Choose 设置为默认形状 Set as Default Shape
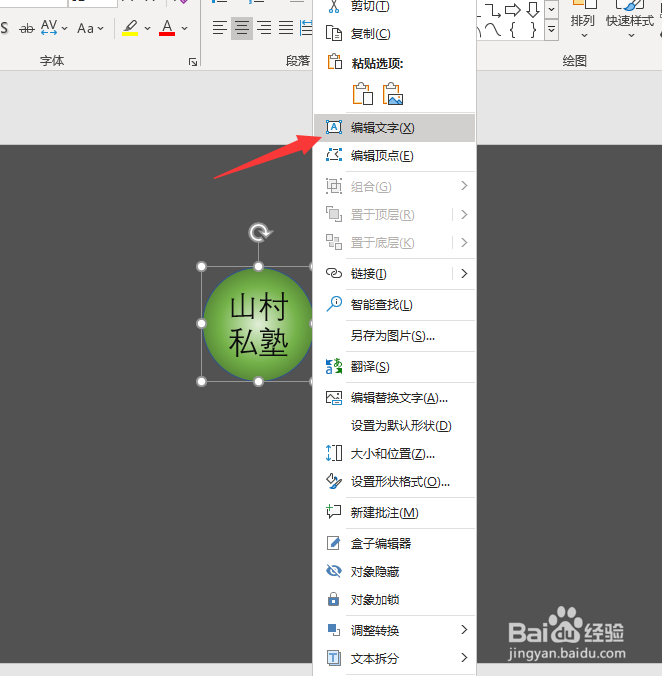This screenshot has width=662, height=676. [x=394, y=426]
